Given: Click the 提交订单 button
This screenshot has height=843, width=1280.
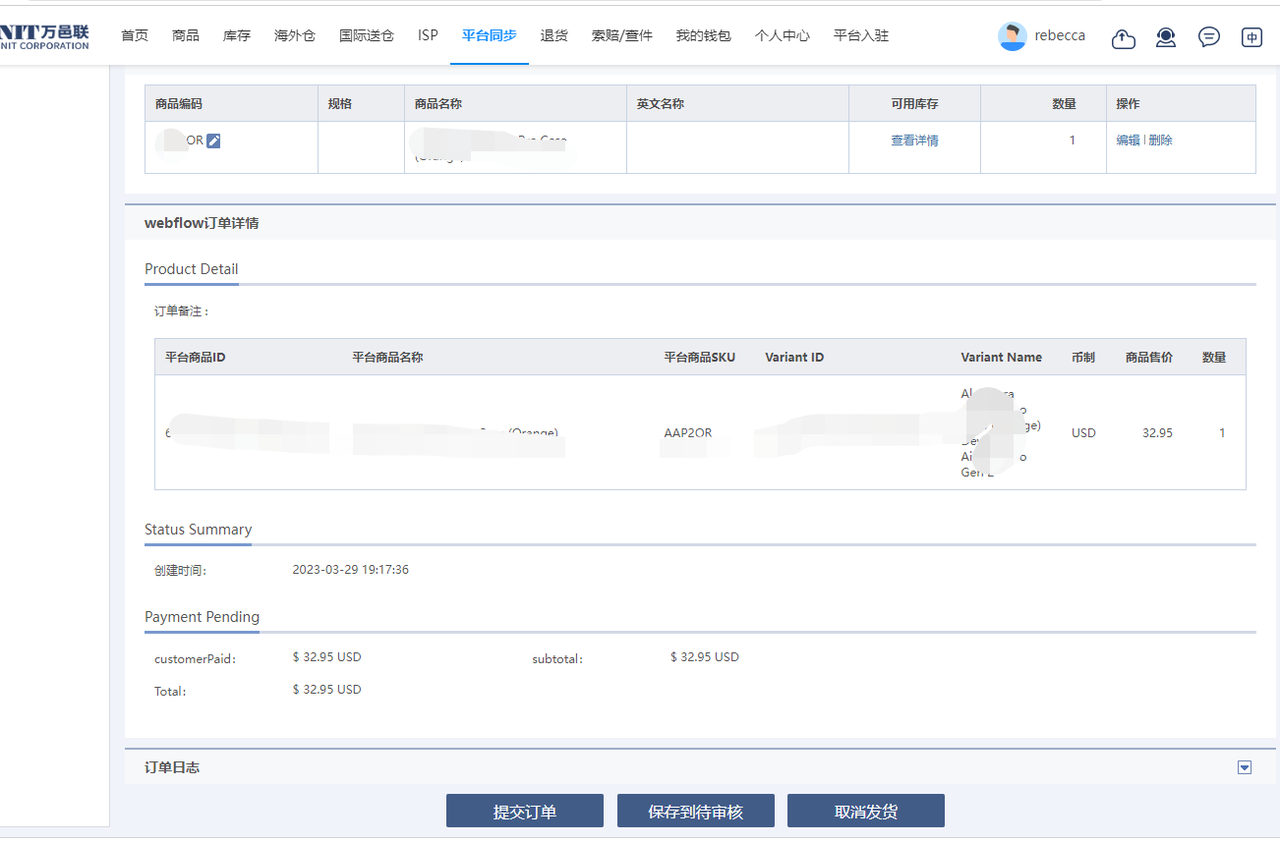Looking at the screenshot, I should click(525, 811).
